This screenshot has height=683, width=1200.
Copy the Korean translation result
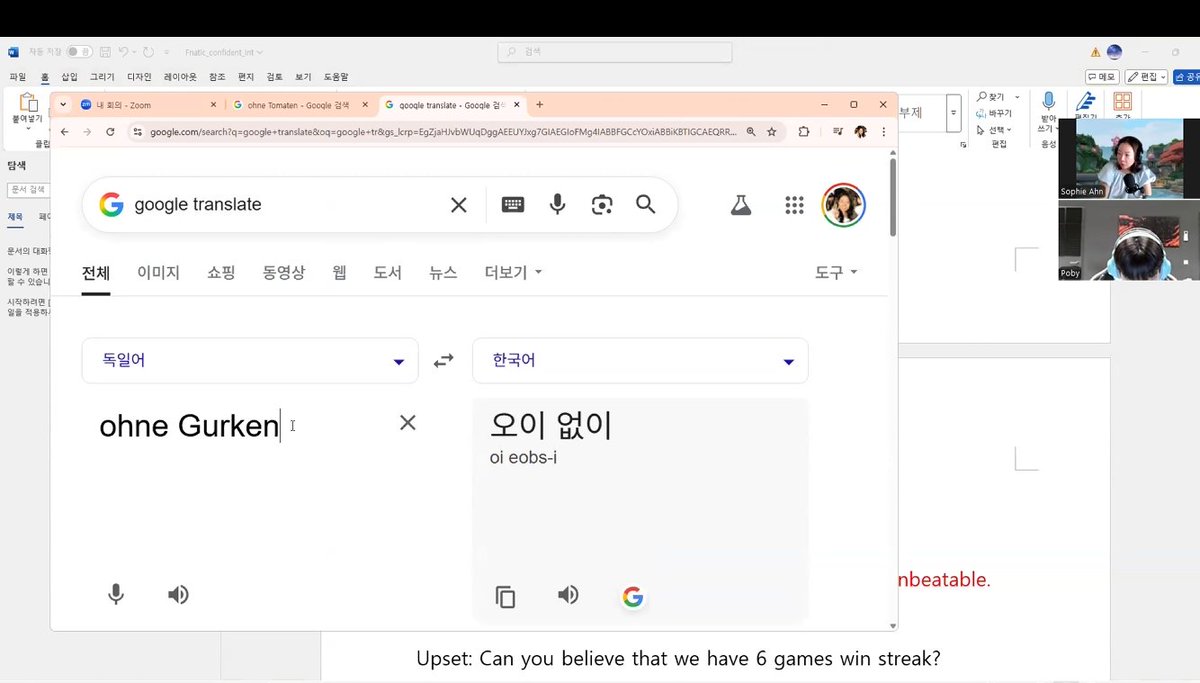point(505,595)
